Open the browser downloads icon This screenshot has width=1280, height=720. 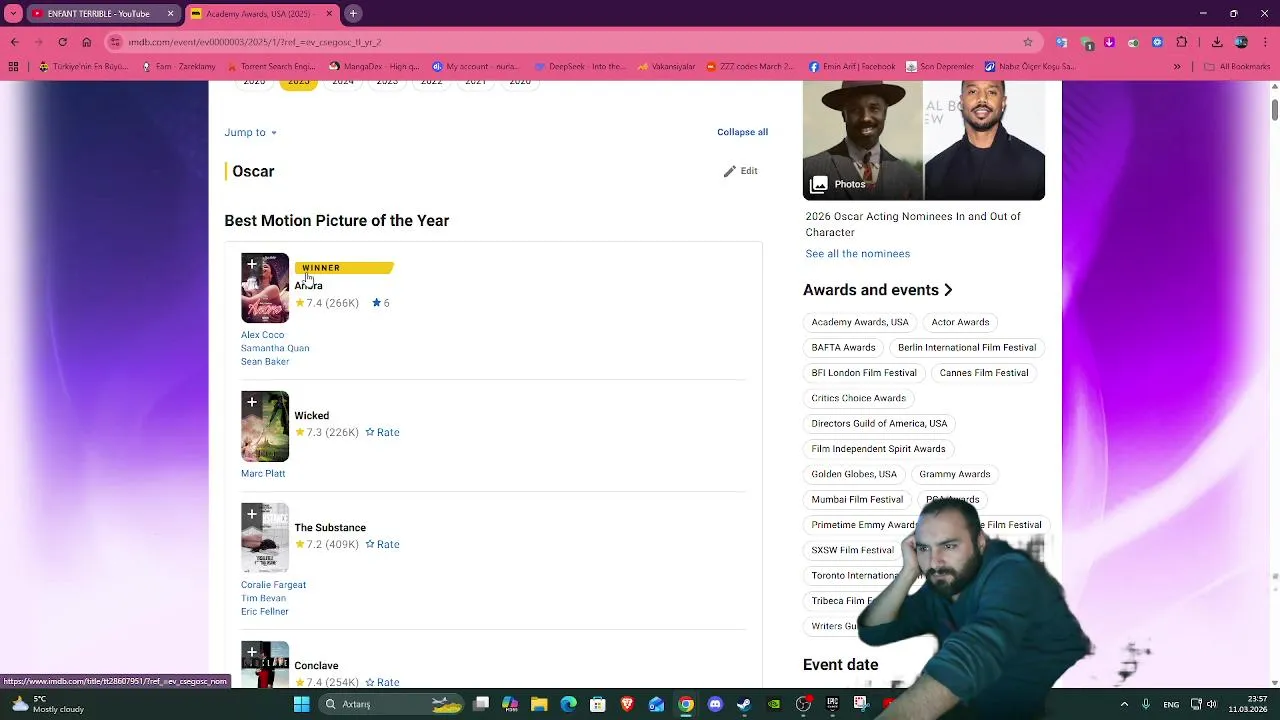(1217, 42)
